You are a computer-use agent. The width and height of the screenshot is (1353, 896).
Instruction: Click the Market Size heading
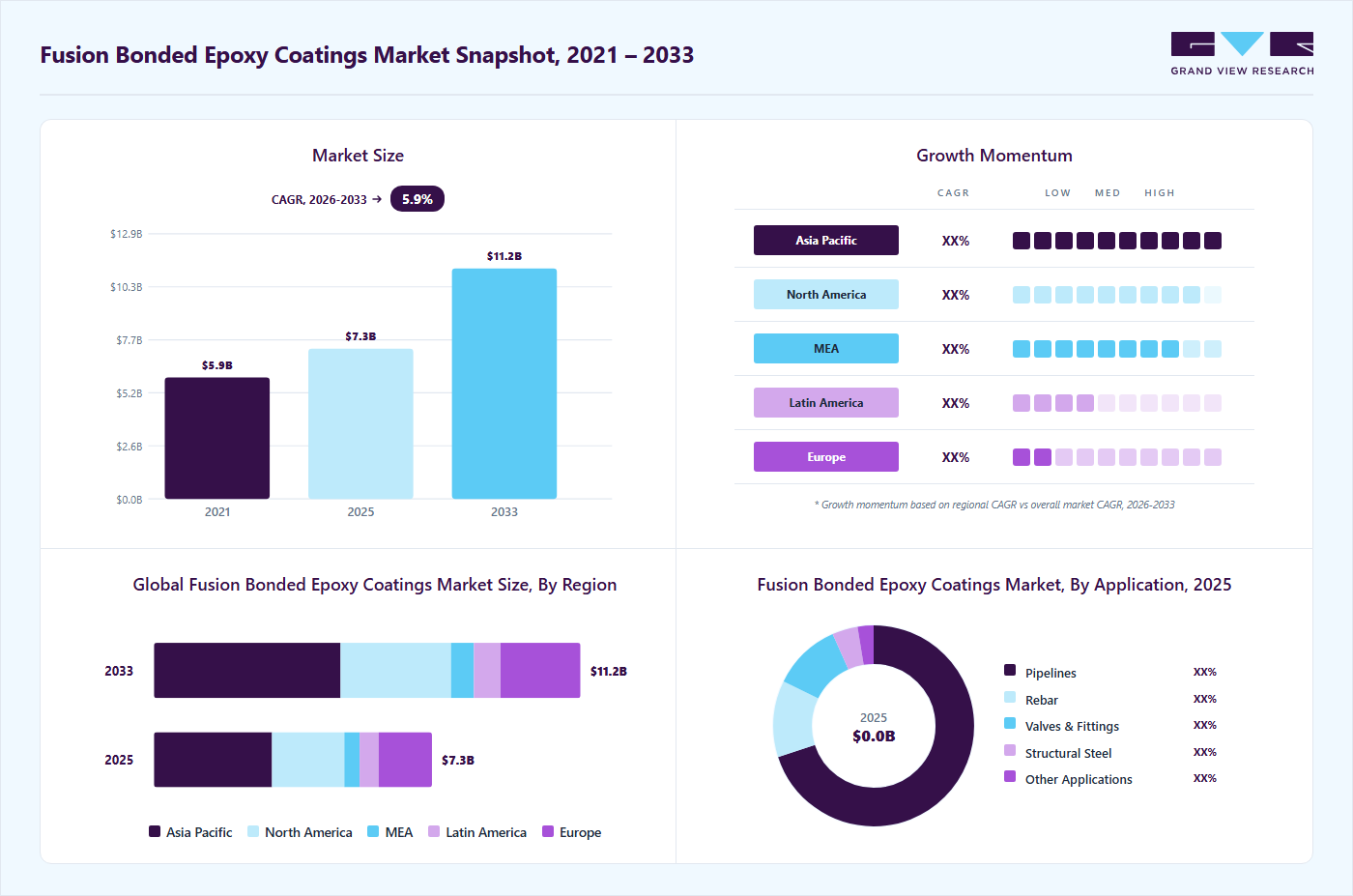point(358,156)
